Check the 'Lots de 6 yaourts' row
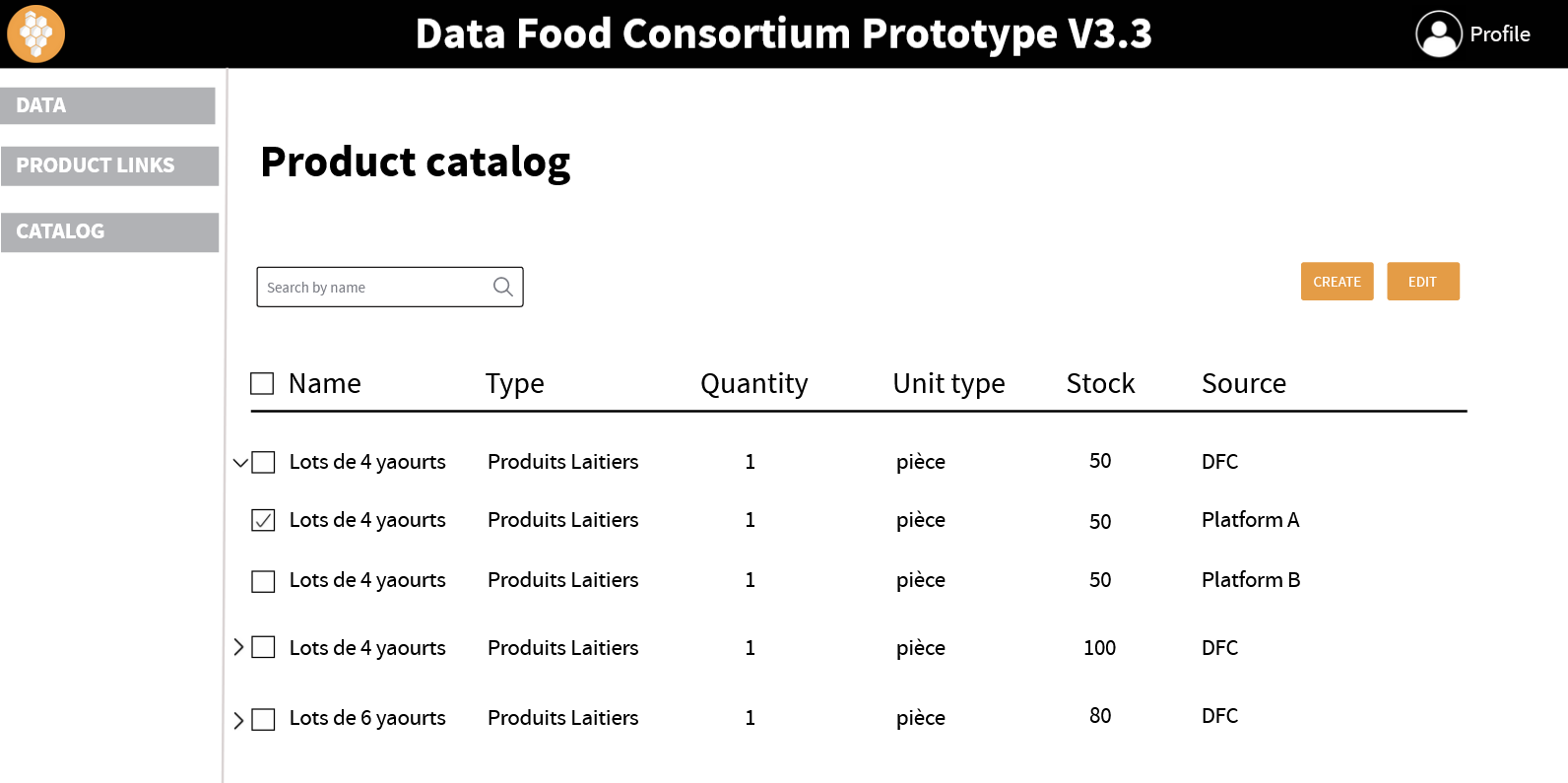 [262, 718]
